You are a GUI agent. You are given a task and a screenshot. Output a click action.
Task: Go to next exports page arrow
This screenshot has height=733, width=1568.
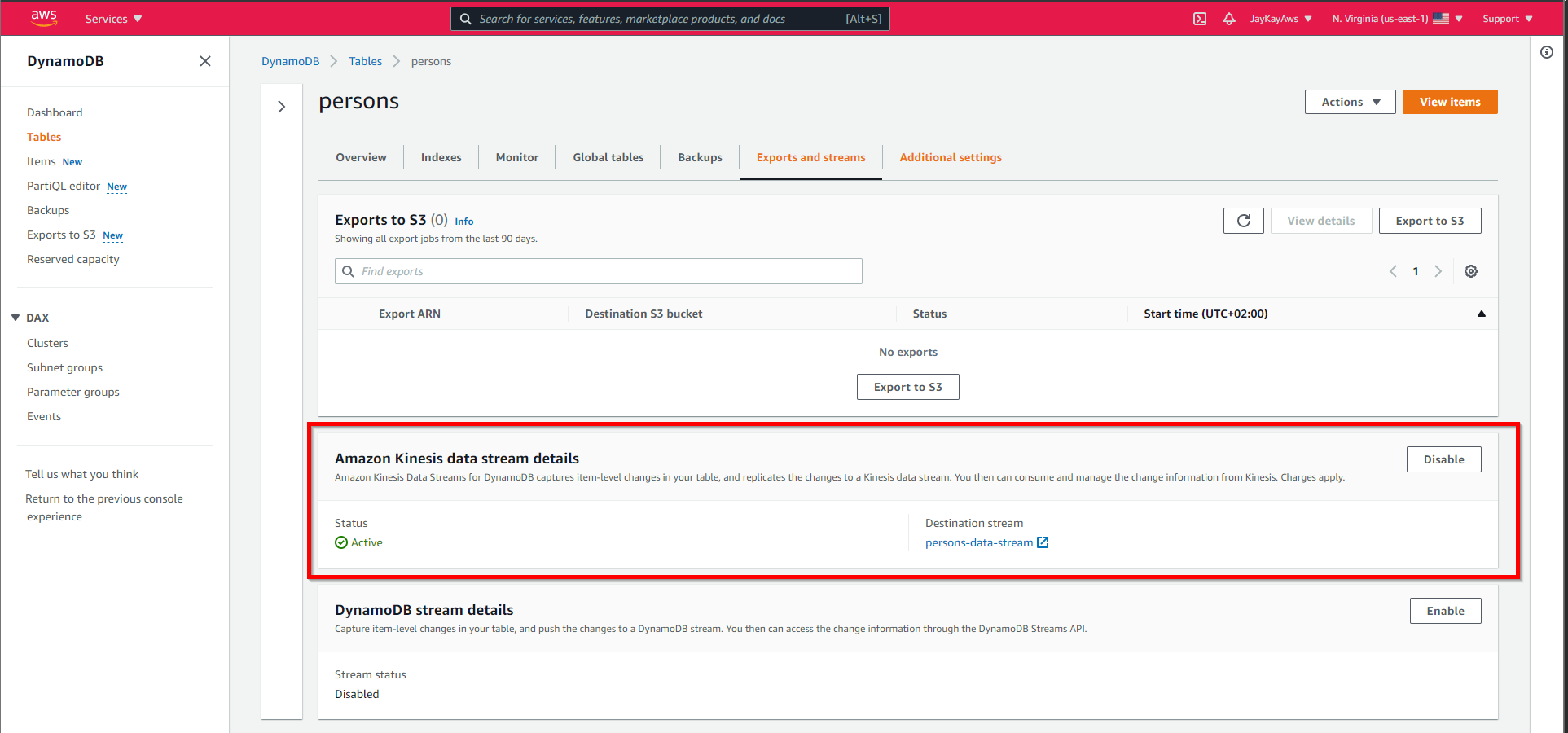point(1438,271)
